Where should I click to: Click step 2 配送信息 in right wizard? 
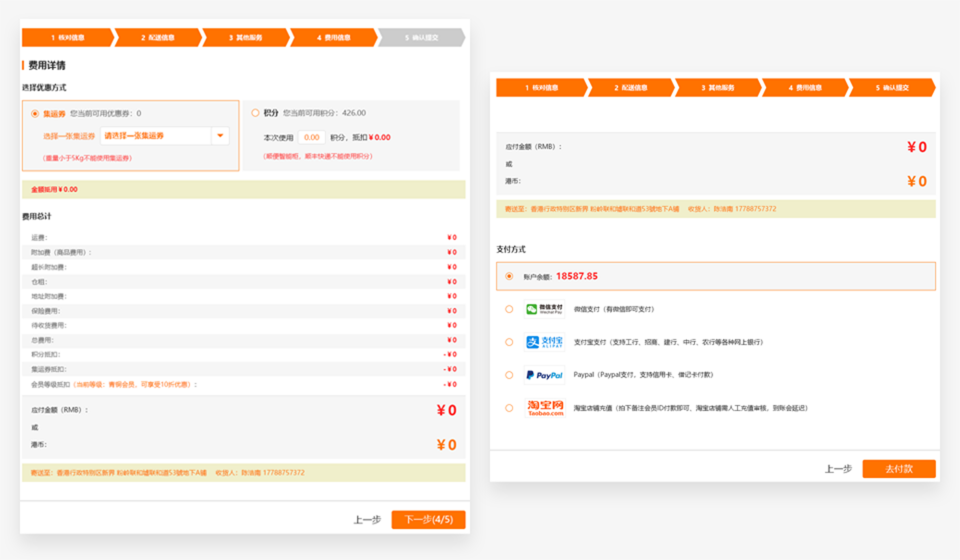coord(629,88)
